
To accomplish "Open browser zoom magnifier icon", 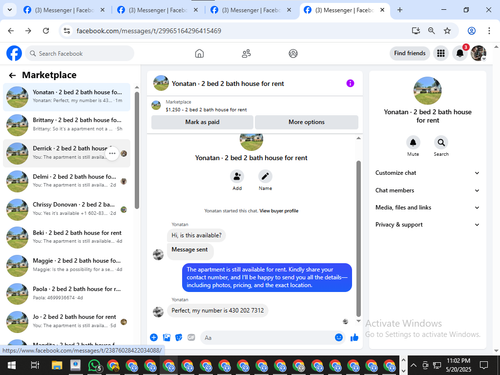I will point(431,31).
